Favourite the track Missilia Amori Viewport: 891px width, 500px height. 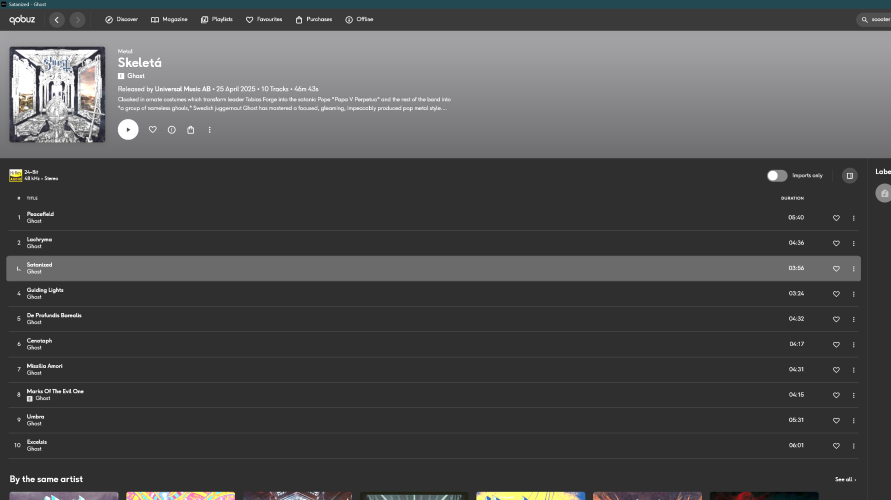click(836, 369)
